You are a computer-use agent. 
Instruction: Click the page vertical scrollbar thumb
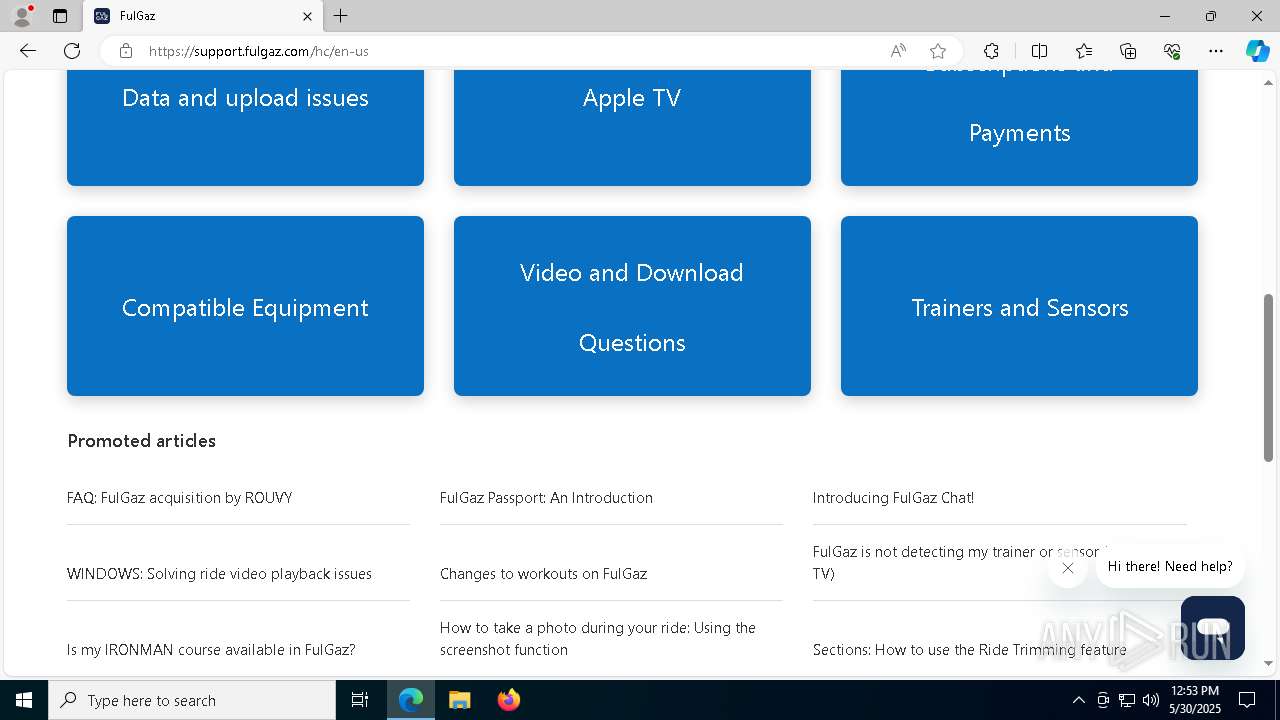(1269, 378)
